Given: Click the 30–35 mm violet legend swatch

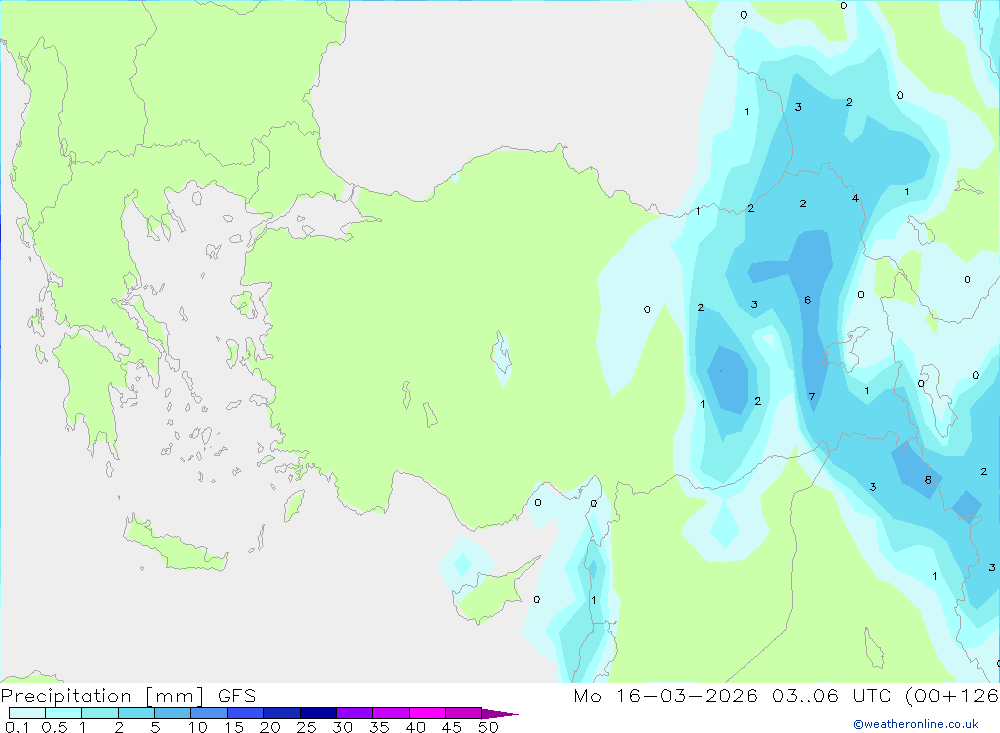Looking at the screenshot, I should click(355, 713).
